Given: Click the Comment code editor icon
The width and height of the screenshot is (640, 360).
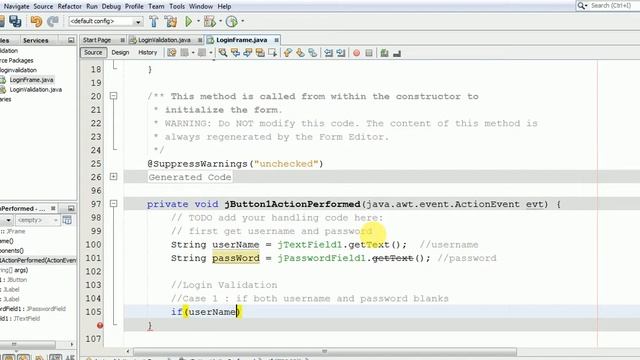Looking at the screenshot, I should pos(384,53).
